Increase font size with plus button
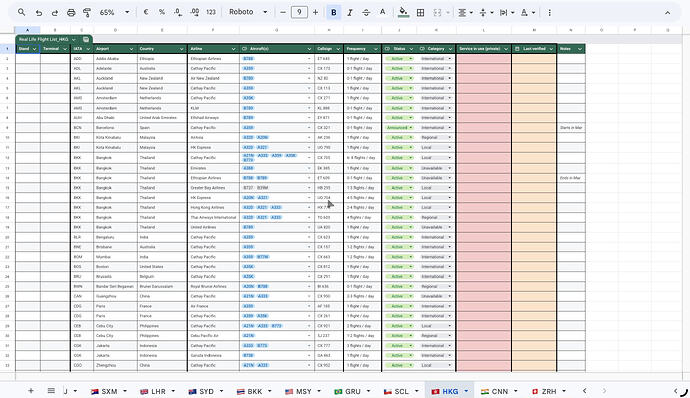 [x=316, y=12]
